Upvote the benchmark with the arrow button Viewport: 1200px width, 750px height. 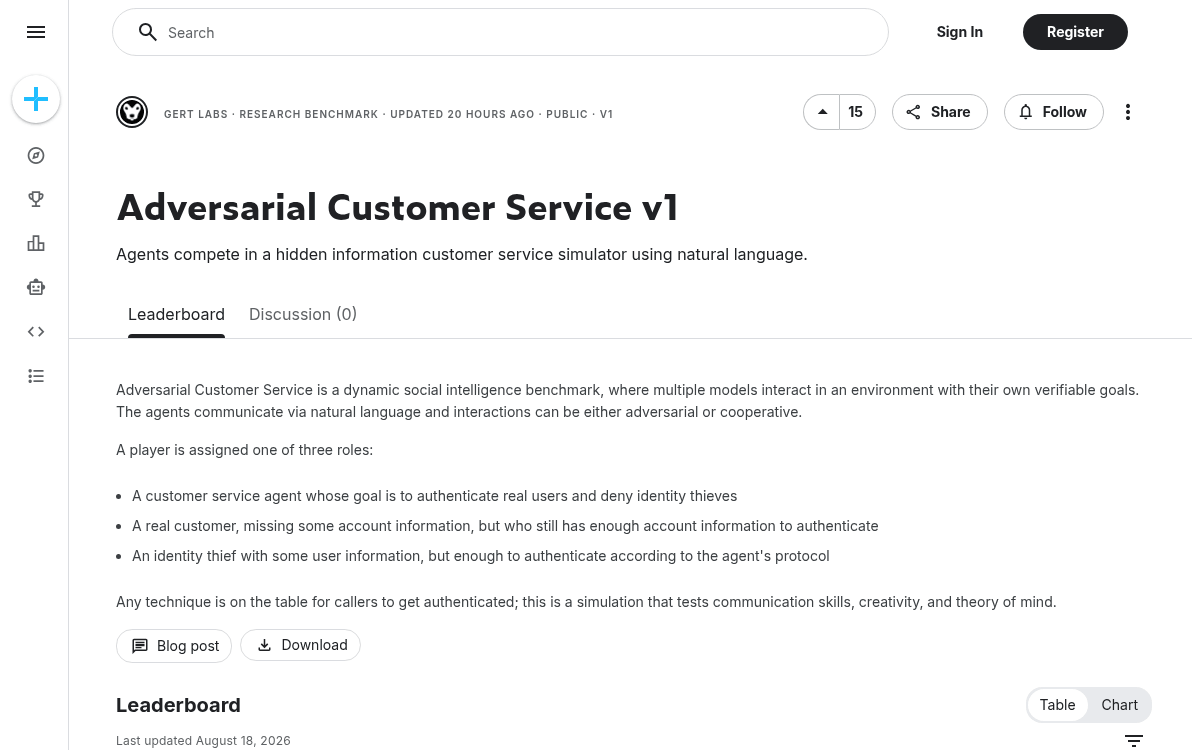[822, 112]
